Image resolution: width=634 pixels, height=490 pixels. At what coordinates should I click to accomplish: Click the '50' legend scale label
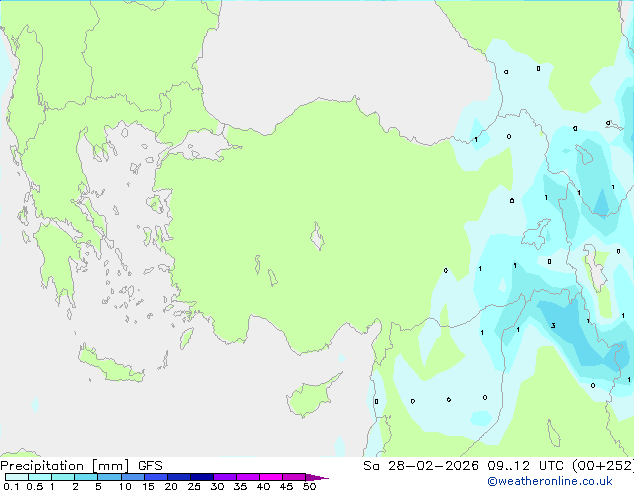[310, 486]
